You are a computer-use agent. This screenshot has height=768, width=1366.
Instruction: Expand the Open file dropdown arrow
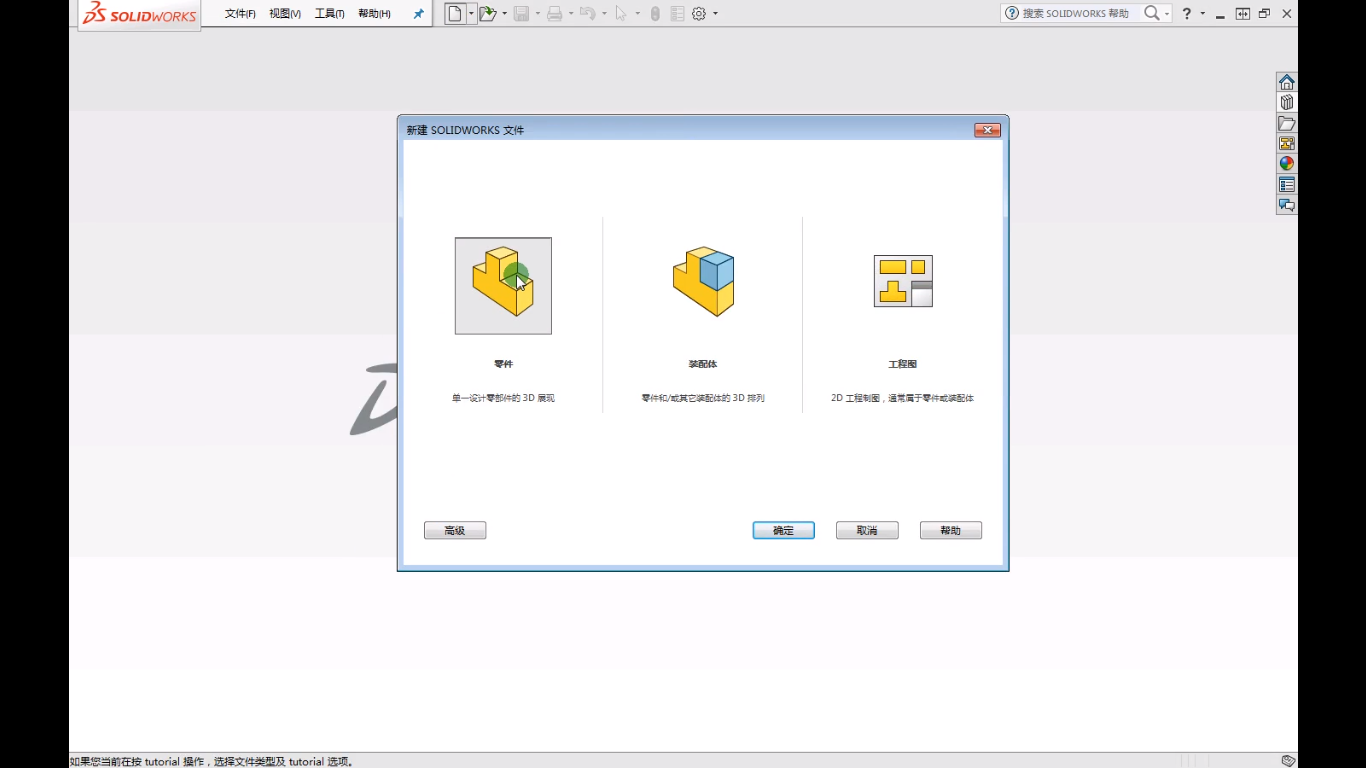tap(504, 14)
